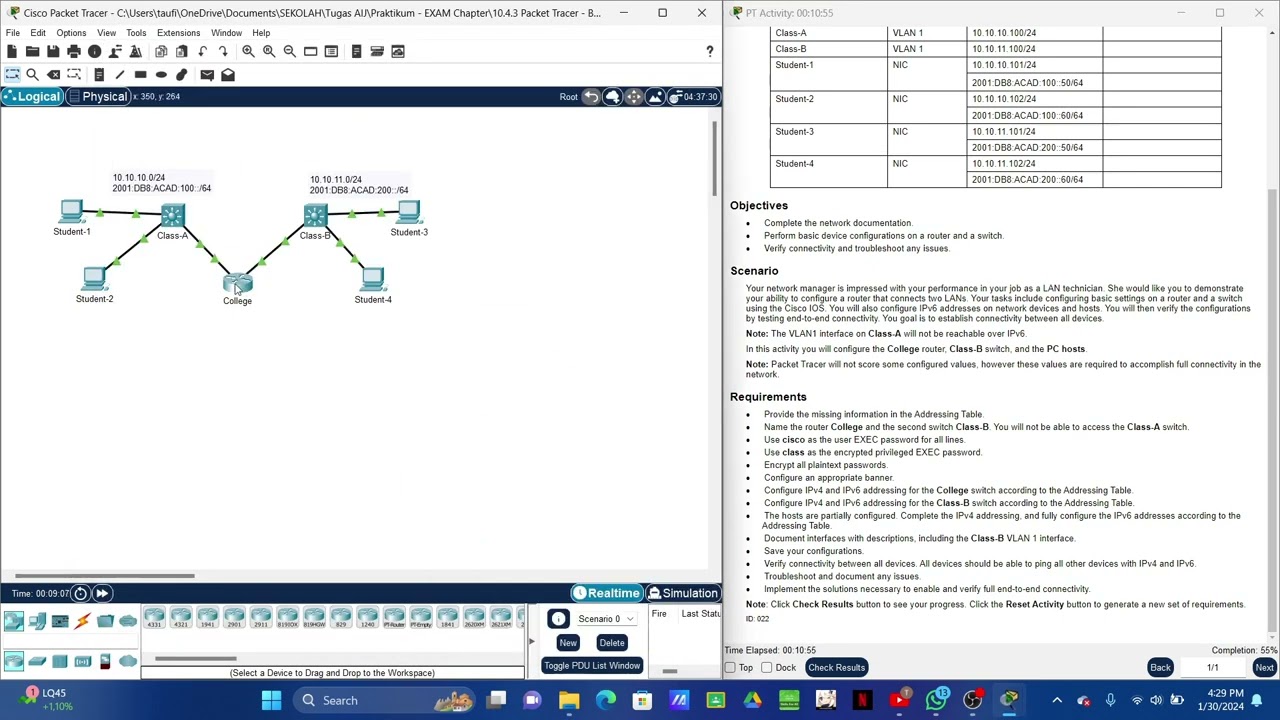Expand the PDU list panel arrow
This screenshot has height=720, width=1280.
(x=531, y=642)
